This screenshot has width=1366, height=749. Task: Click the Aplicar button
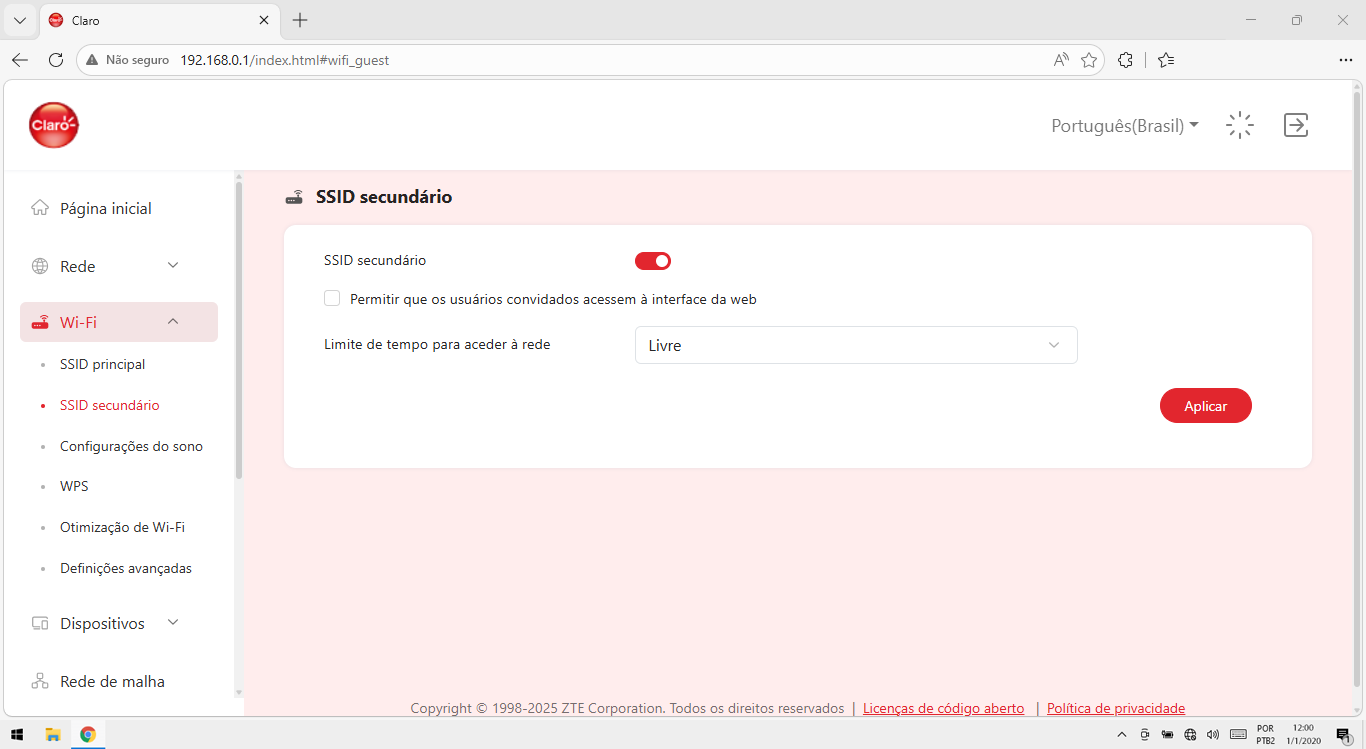[1206, 406]
